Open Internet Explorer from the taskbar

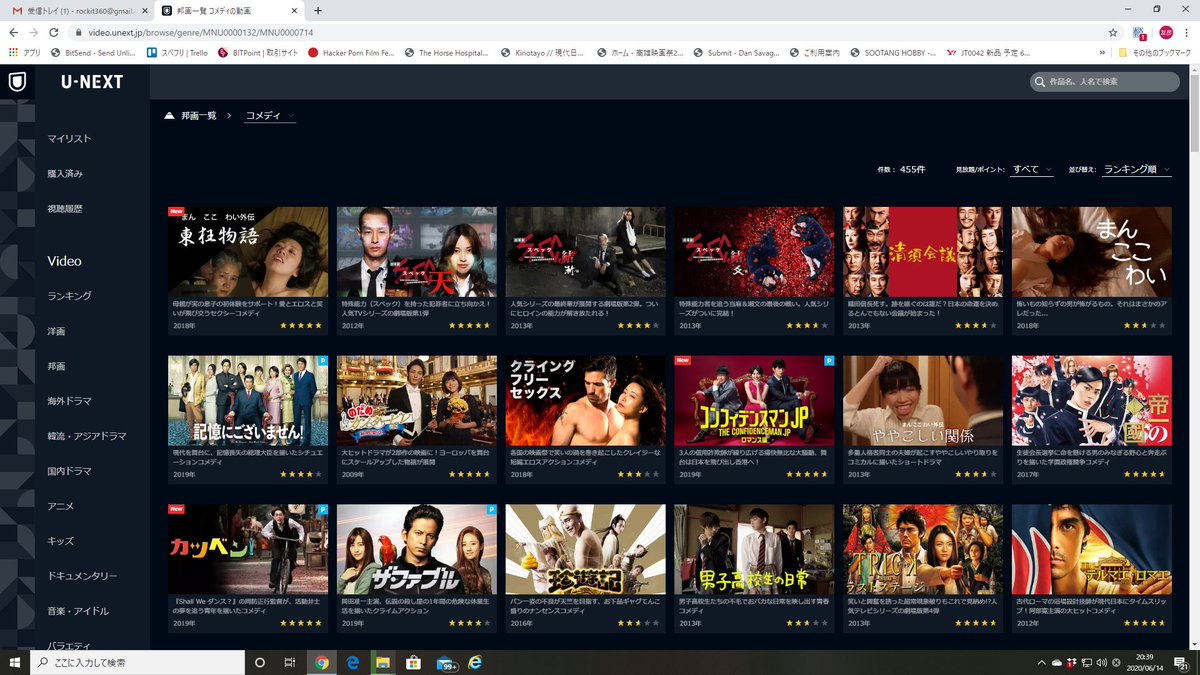click(x=475, y=662)
